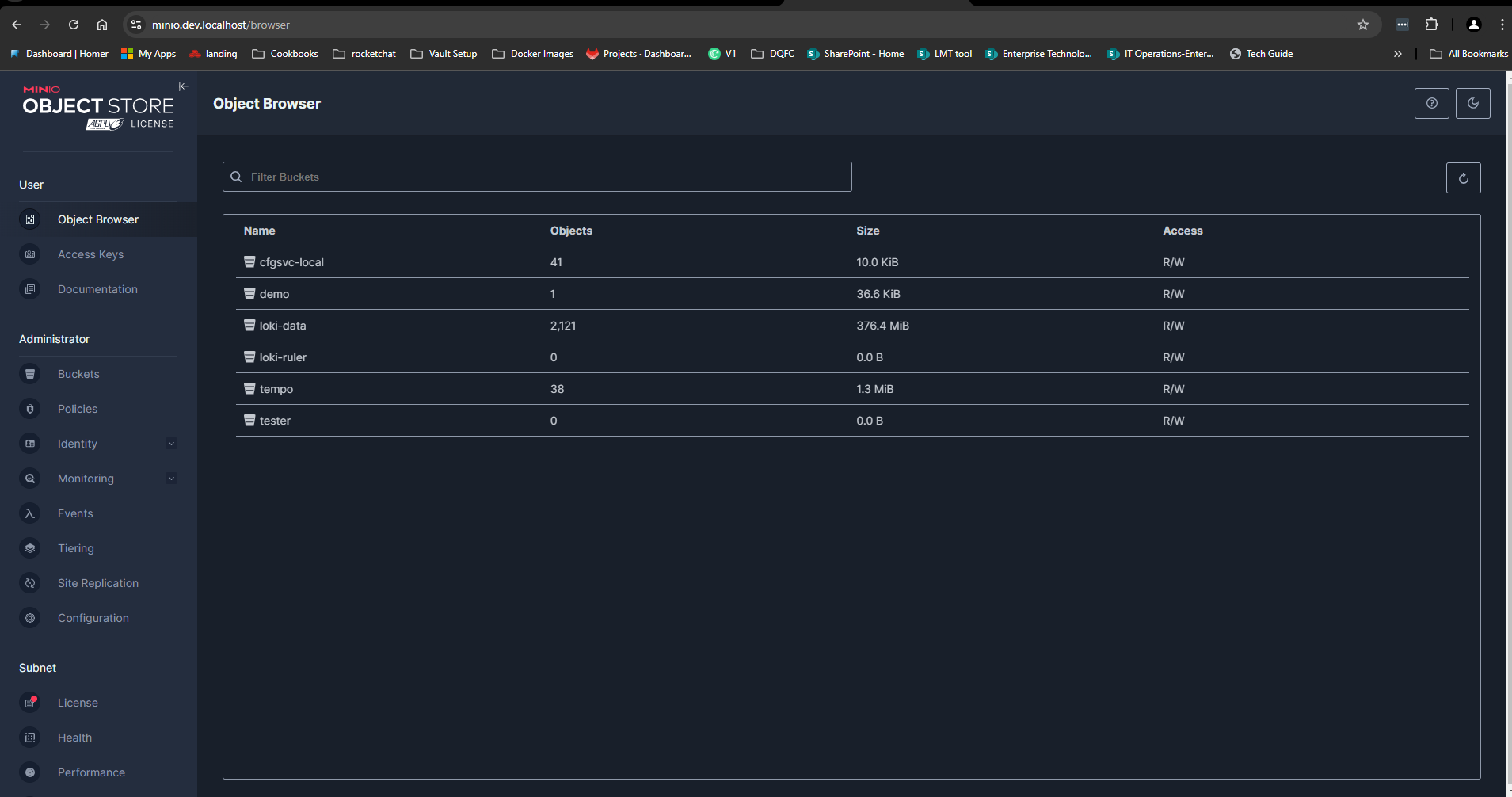The width and height of the screenshot is (1512, 797).
Task: Click the help question mark icon
Action: 1431,104
